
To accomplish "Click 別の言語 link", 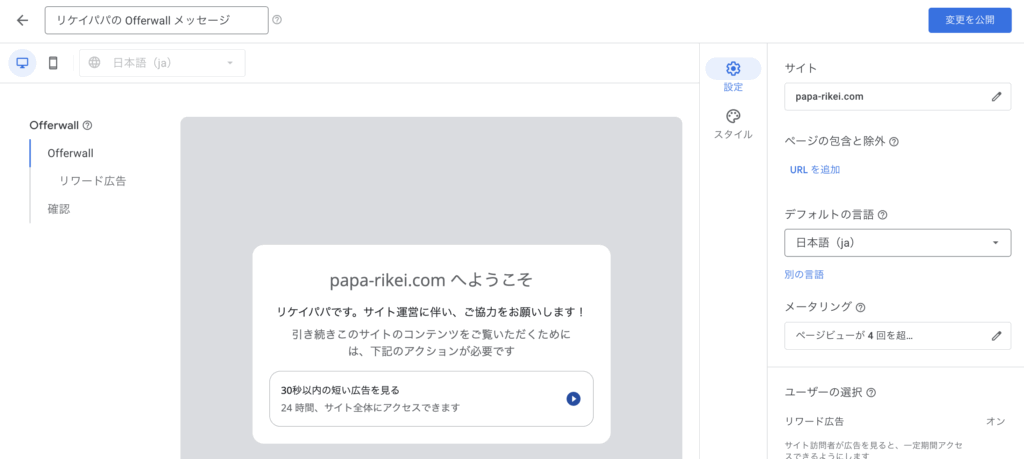I will (x=804, y=275).
